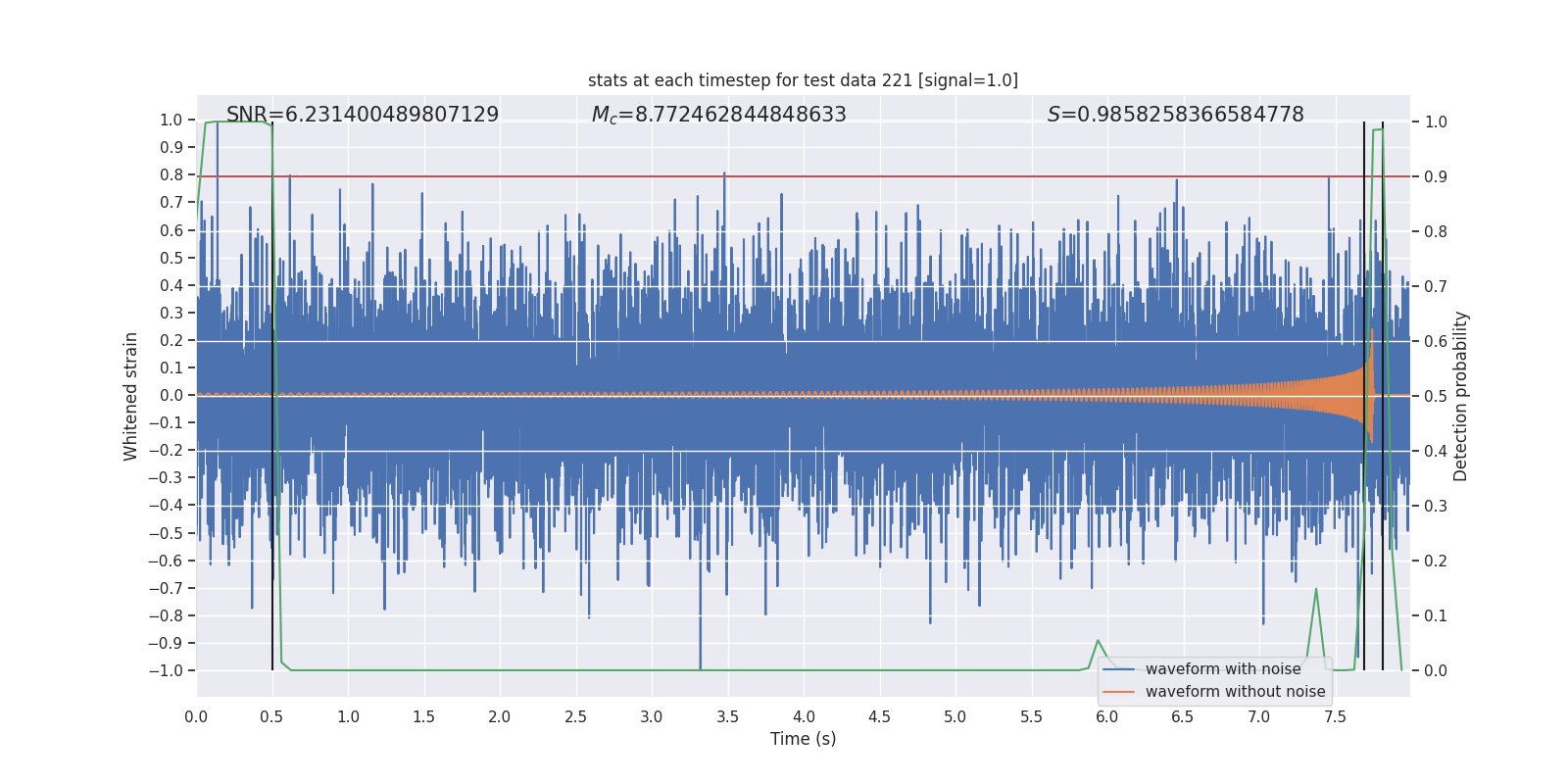Screen dimensions: 1568x784
Task: Click the small green bump near 5.9 seconds
Action: tap(1098, 642)
